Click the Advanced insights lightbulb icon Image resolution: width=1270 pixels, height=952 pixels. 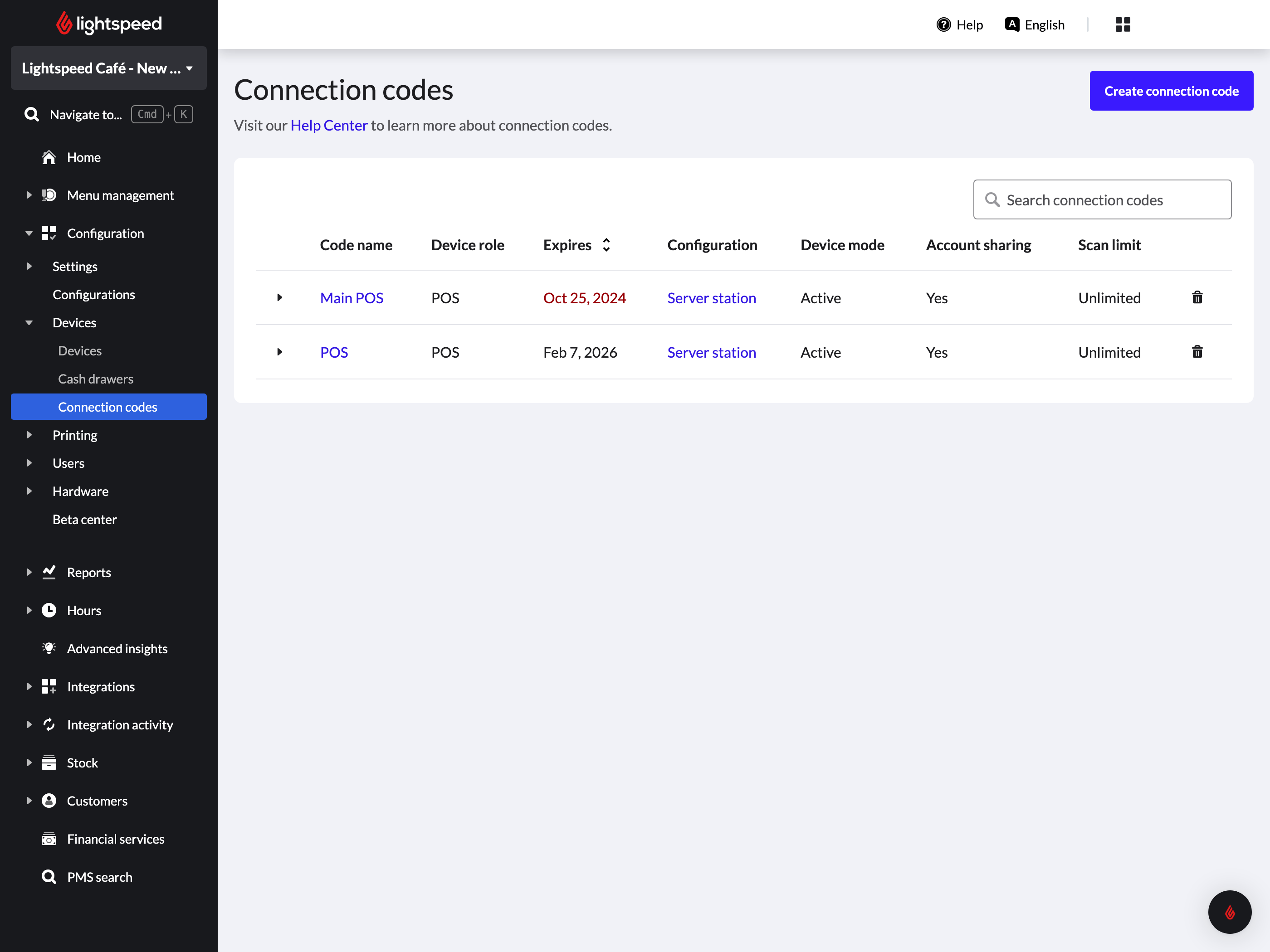point(49,648)
